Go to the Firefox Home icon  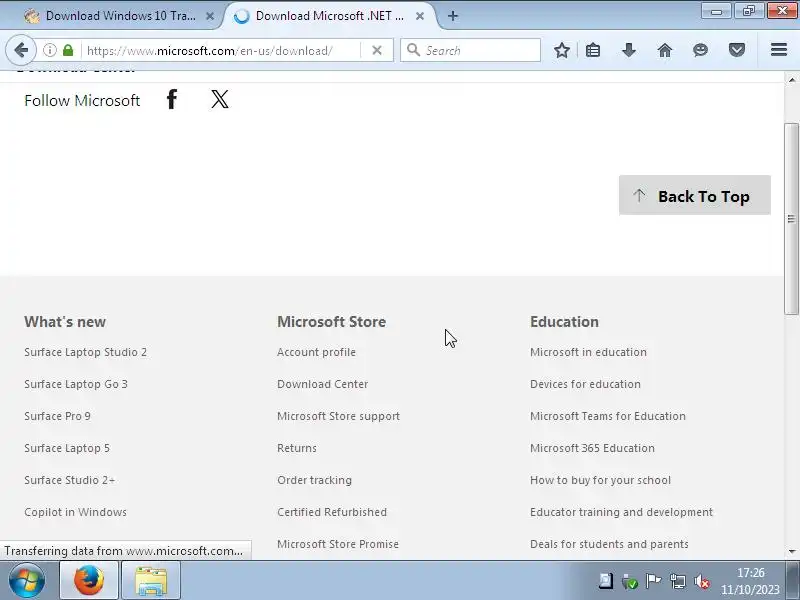[x=665, y=50]
